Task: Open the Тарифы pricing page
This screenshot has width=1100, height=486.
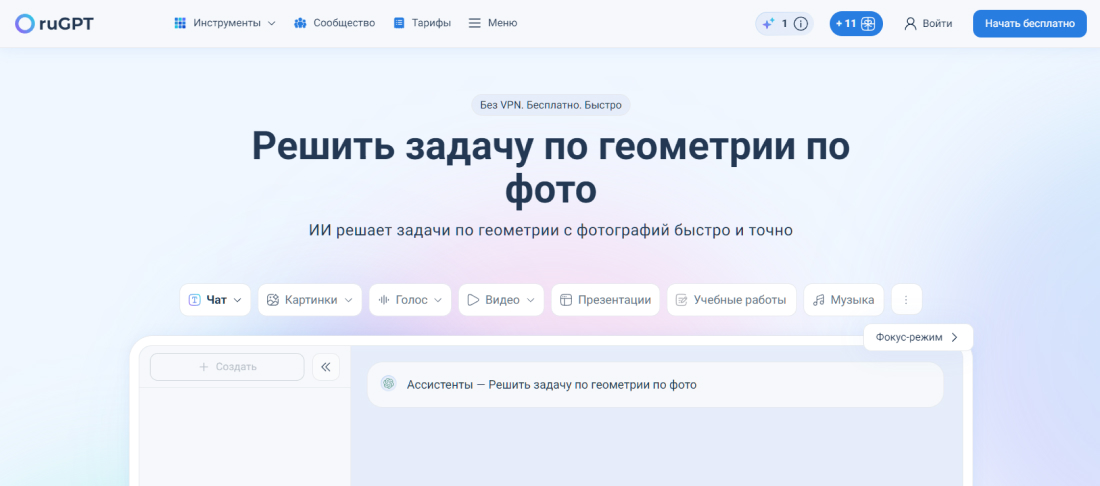Action: [x=421, y=23]
